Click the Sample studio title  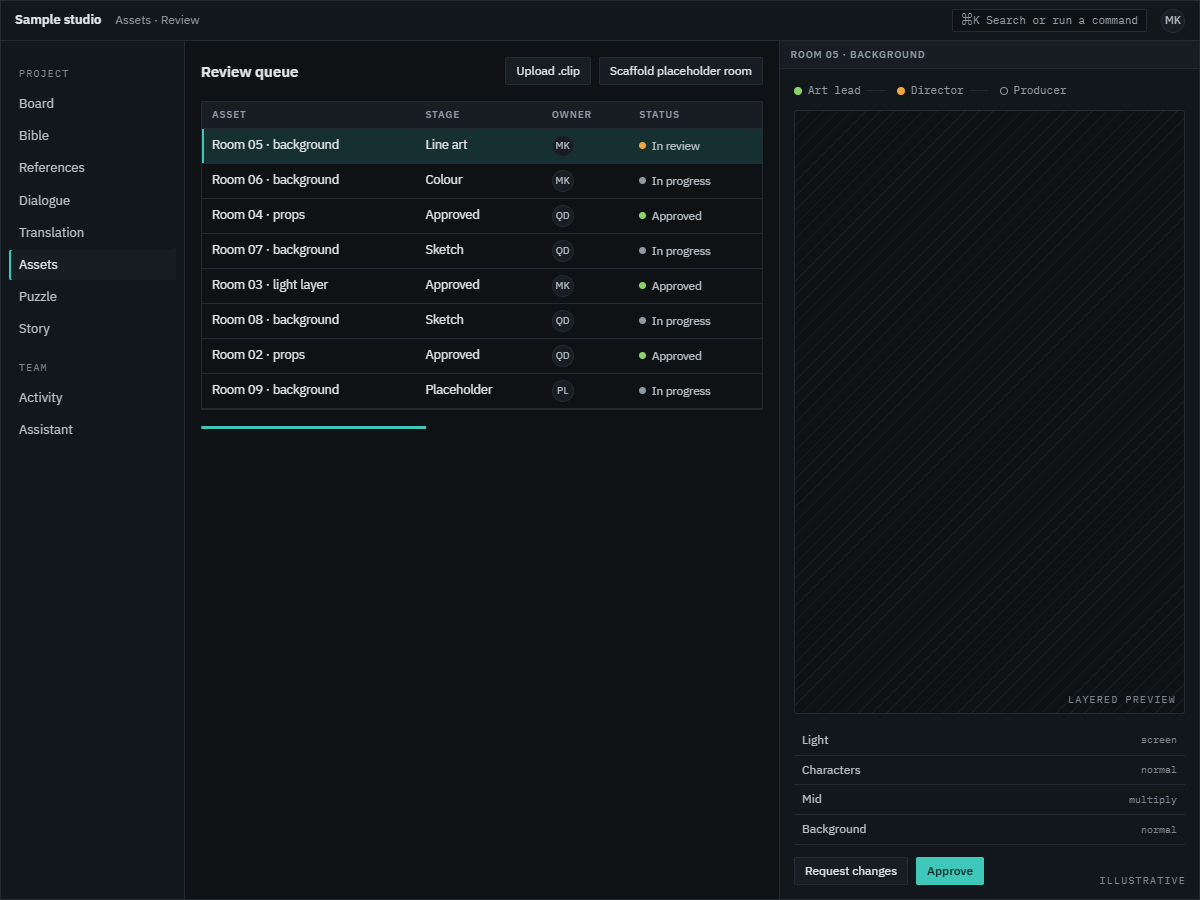pyautogui.click(x=58, y=20)
